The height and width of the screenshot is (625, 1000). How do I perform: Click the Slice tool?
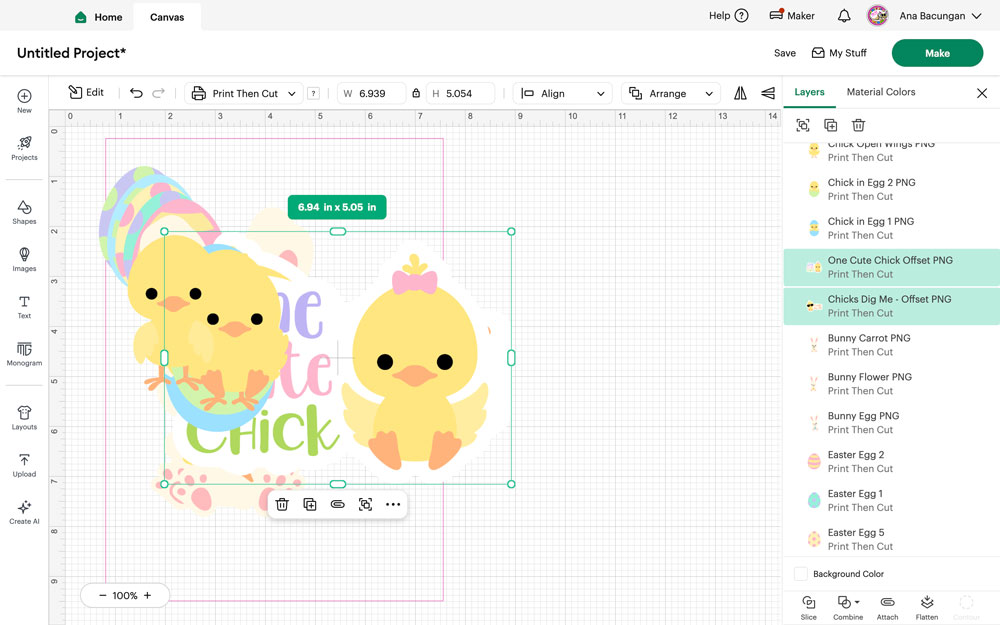(809, 608)
